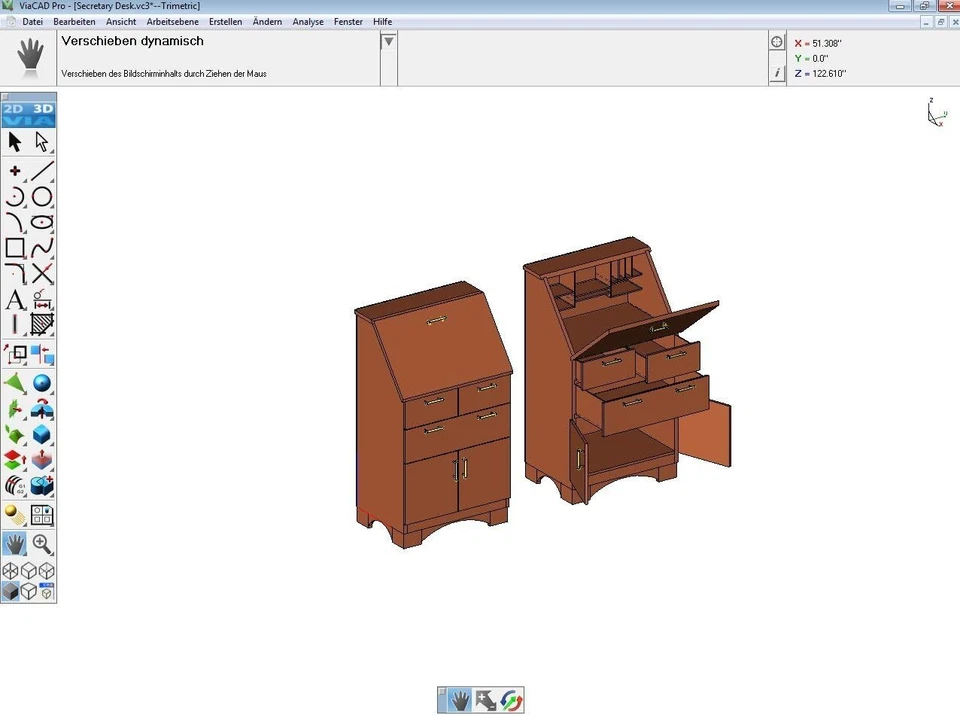This screenshot has width=960, height=715.
Task: Activate the Zoom magnifier tool
Action: point(42,544)
